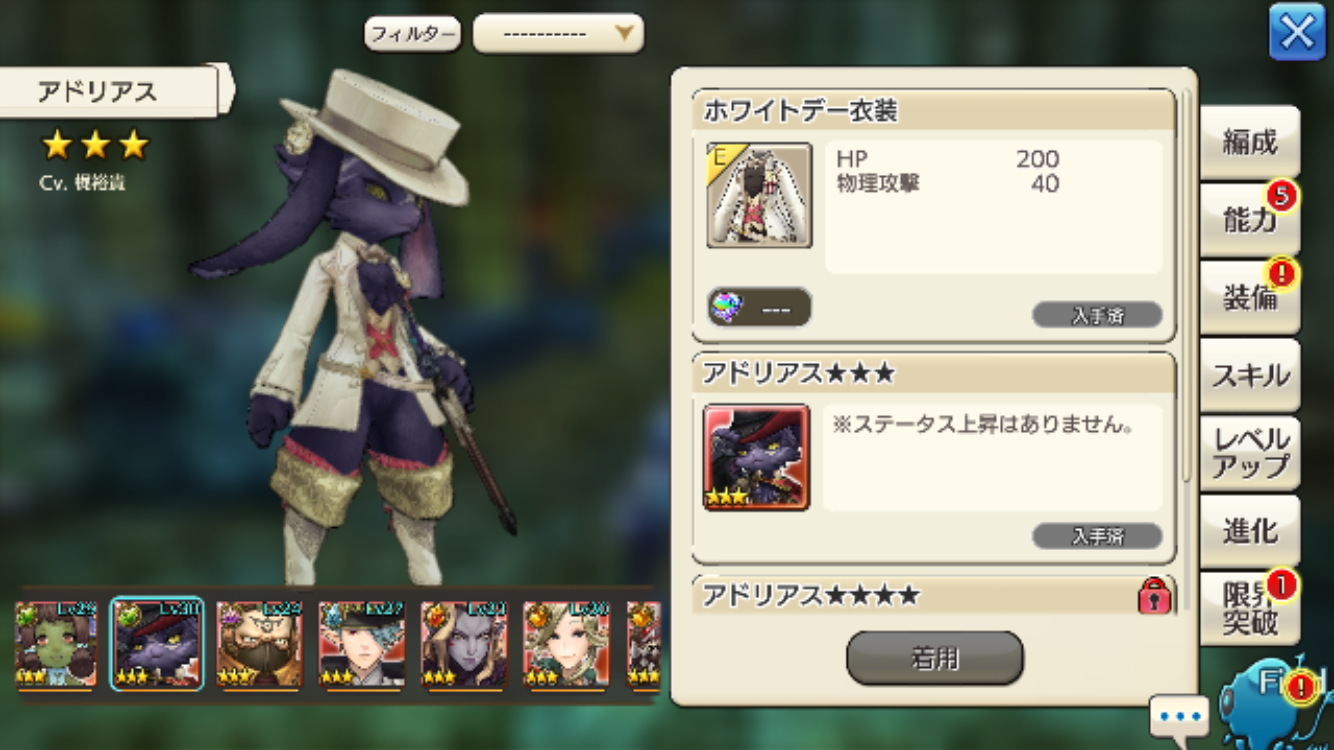Click the 着用 wear button
The image size is (1334, 750).
(935, 658)
